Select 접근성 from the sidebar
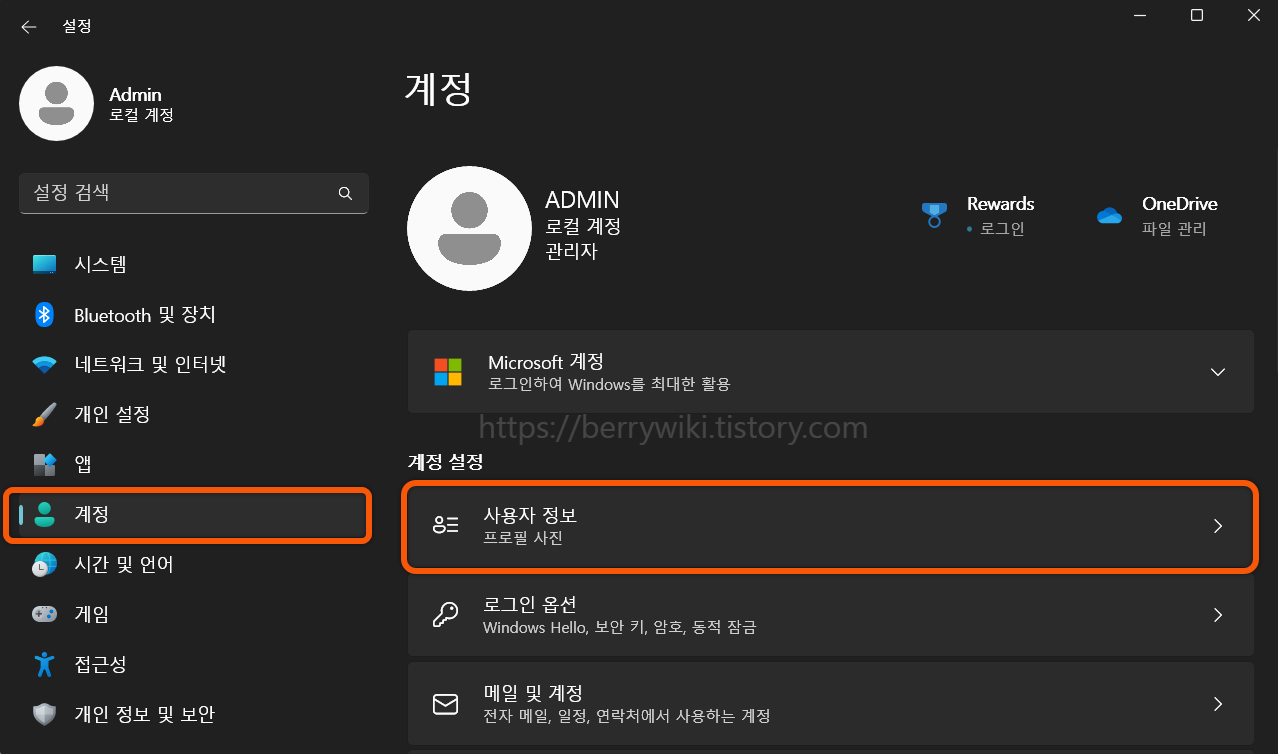The width and height of the screenshot is (1278, 754). pos(95,664)
